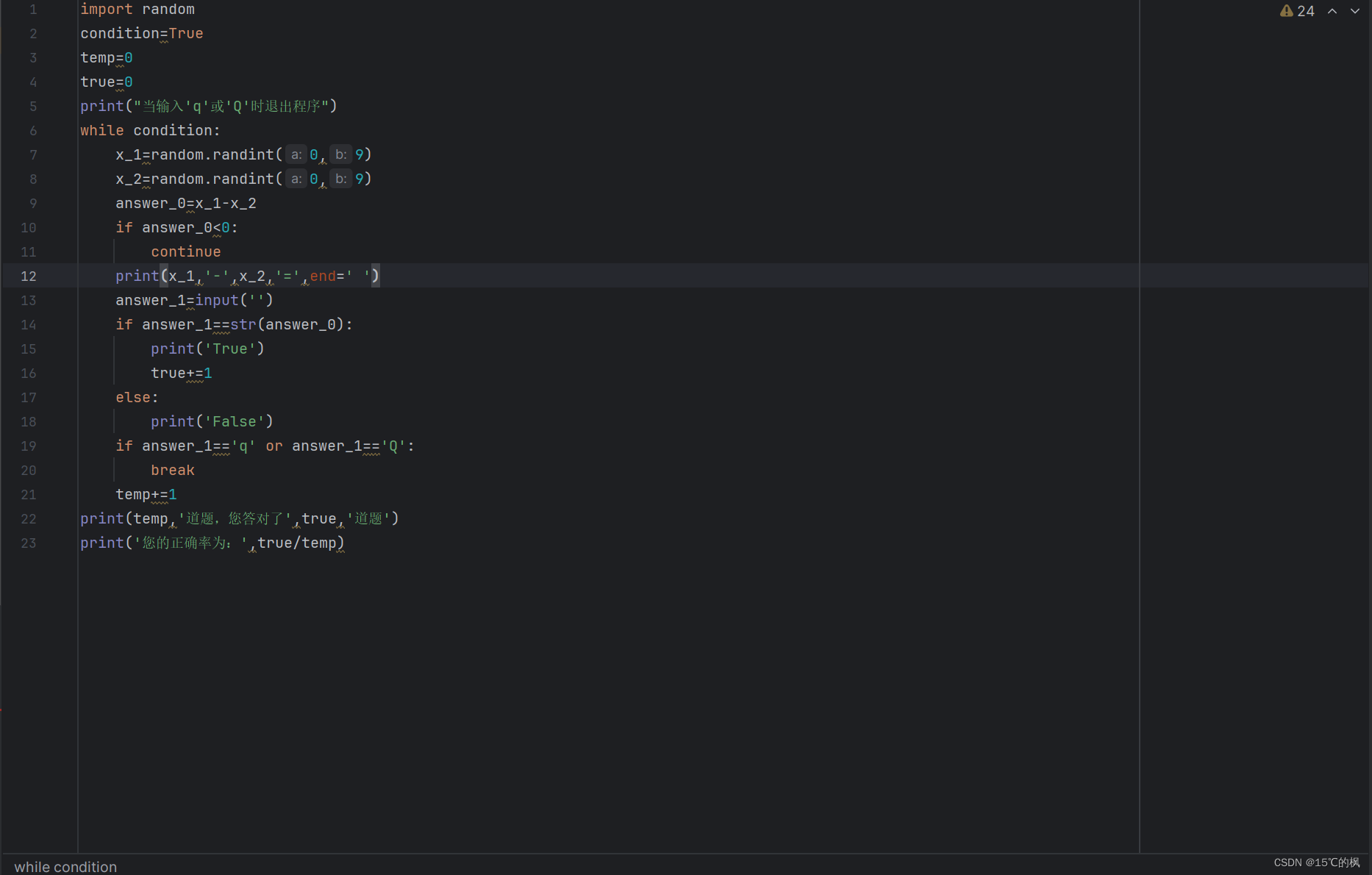
Task: Click the 'condition=True' statement
Action: tap(142, 33)
